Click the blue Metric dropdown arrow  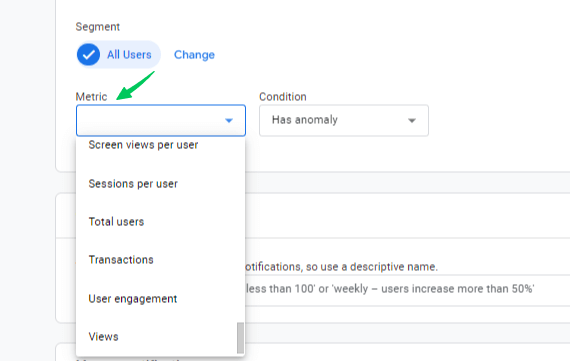point(229,120)
